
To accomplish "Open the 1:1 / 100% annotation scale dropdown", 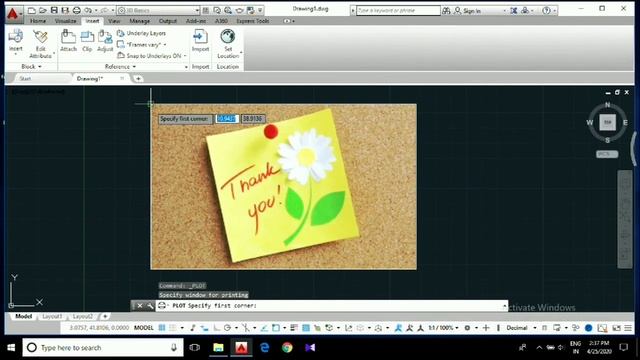I will coord(443,328).
